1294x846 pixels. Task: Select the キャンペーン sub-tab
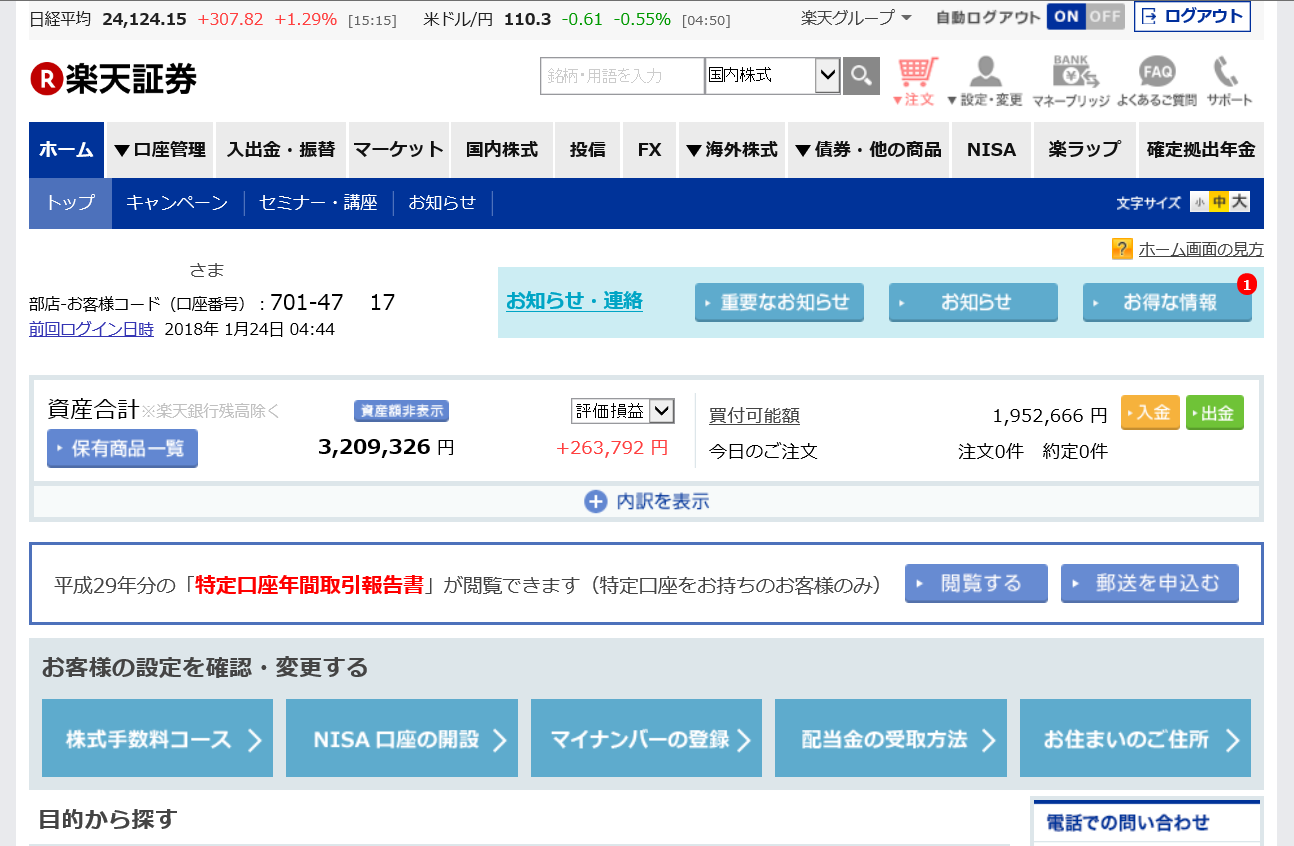click(177, 203)
